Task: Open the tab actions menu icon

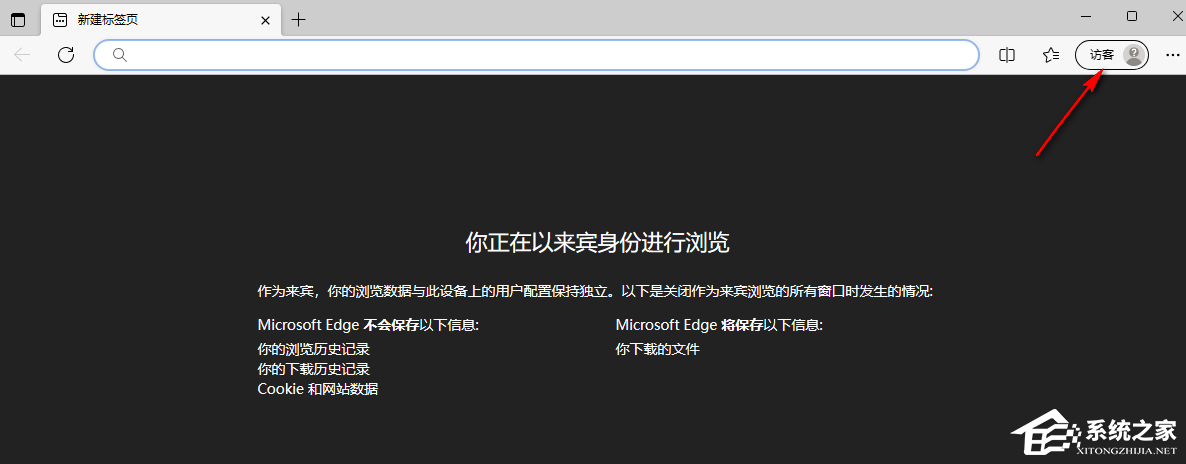Action: tap(18, 20)
